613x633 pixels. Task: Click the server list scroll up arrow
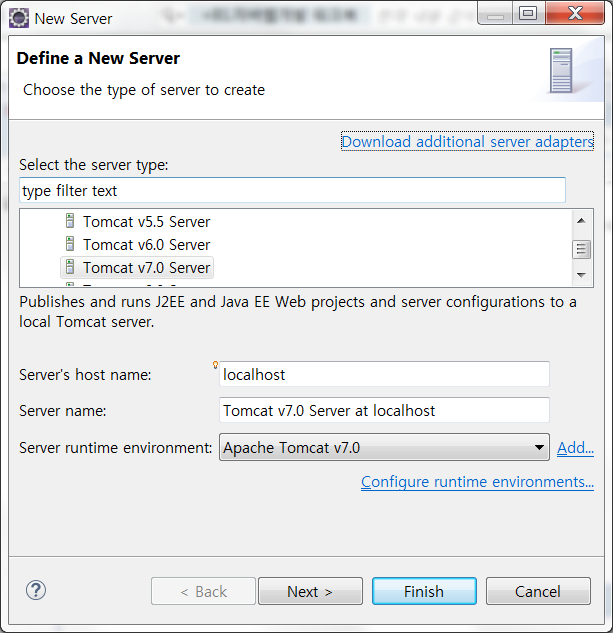point(582,220)
